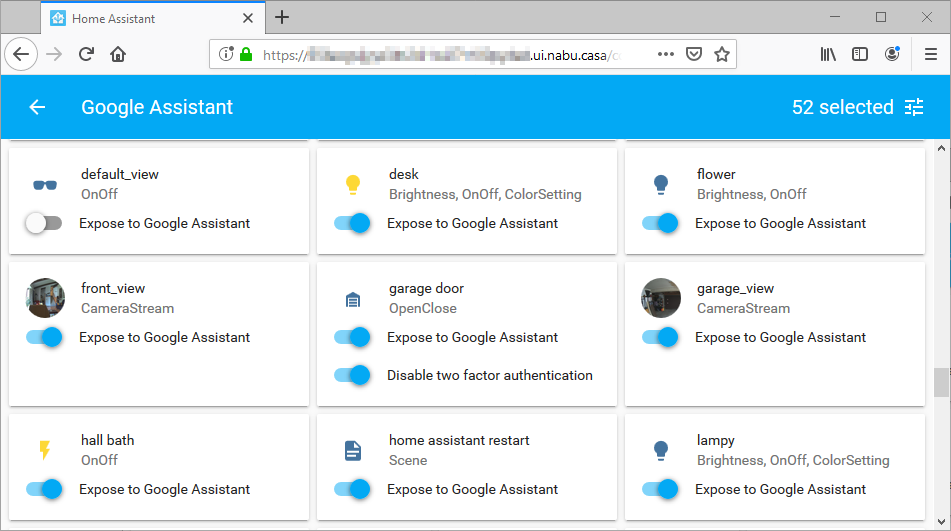Click the hall bath lightning bolt icon
The width and height of the screenshot is (951, 531).
point(44,451)
